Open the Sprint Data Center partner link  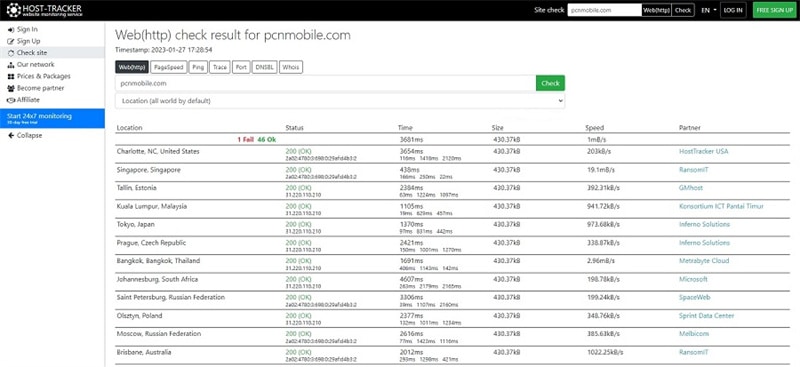707,316
